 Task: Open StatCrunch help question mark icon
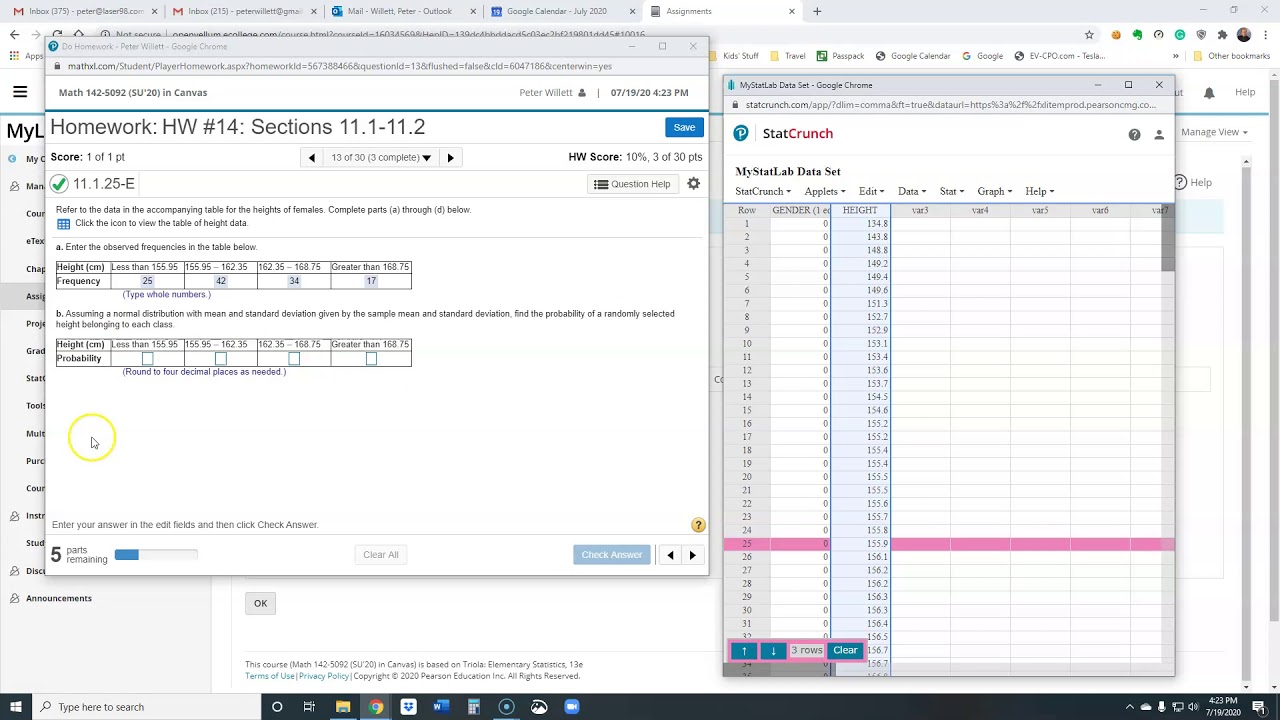point(1134,134)
